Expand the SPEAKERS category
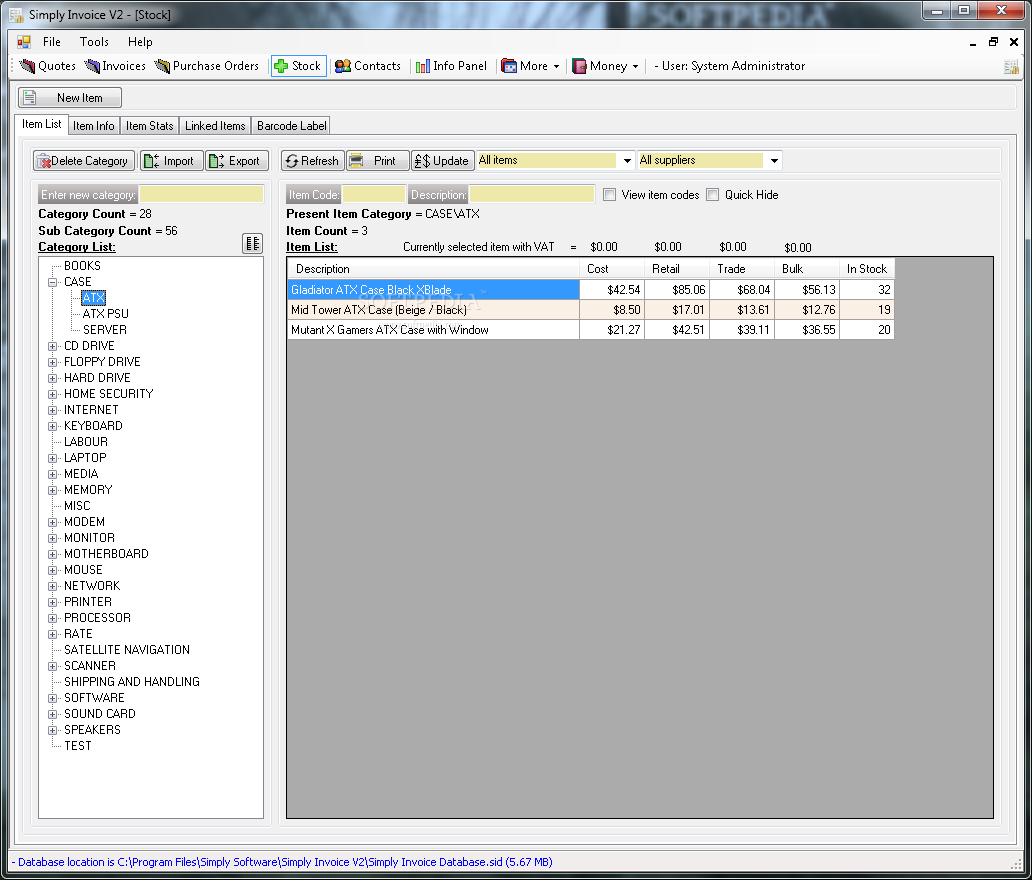1032x880 pixels. point(53,731)
